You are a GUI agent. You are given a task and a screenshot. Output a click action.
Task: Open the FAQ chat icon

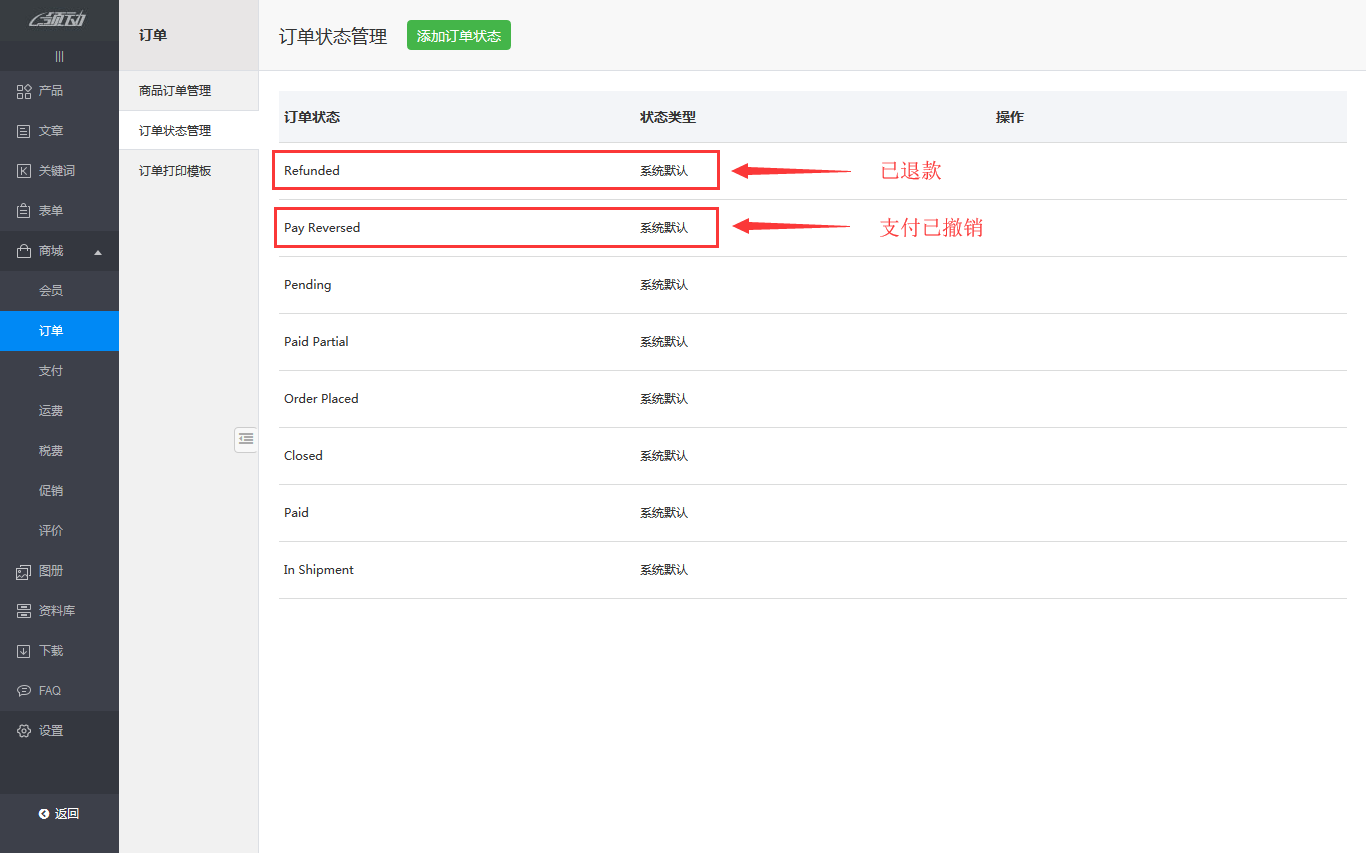[23, 690]
